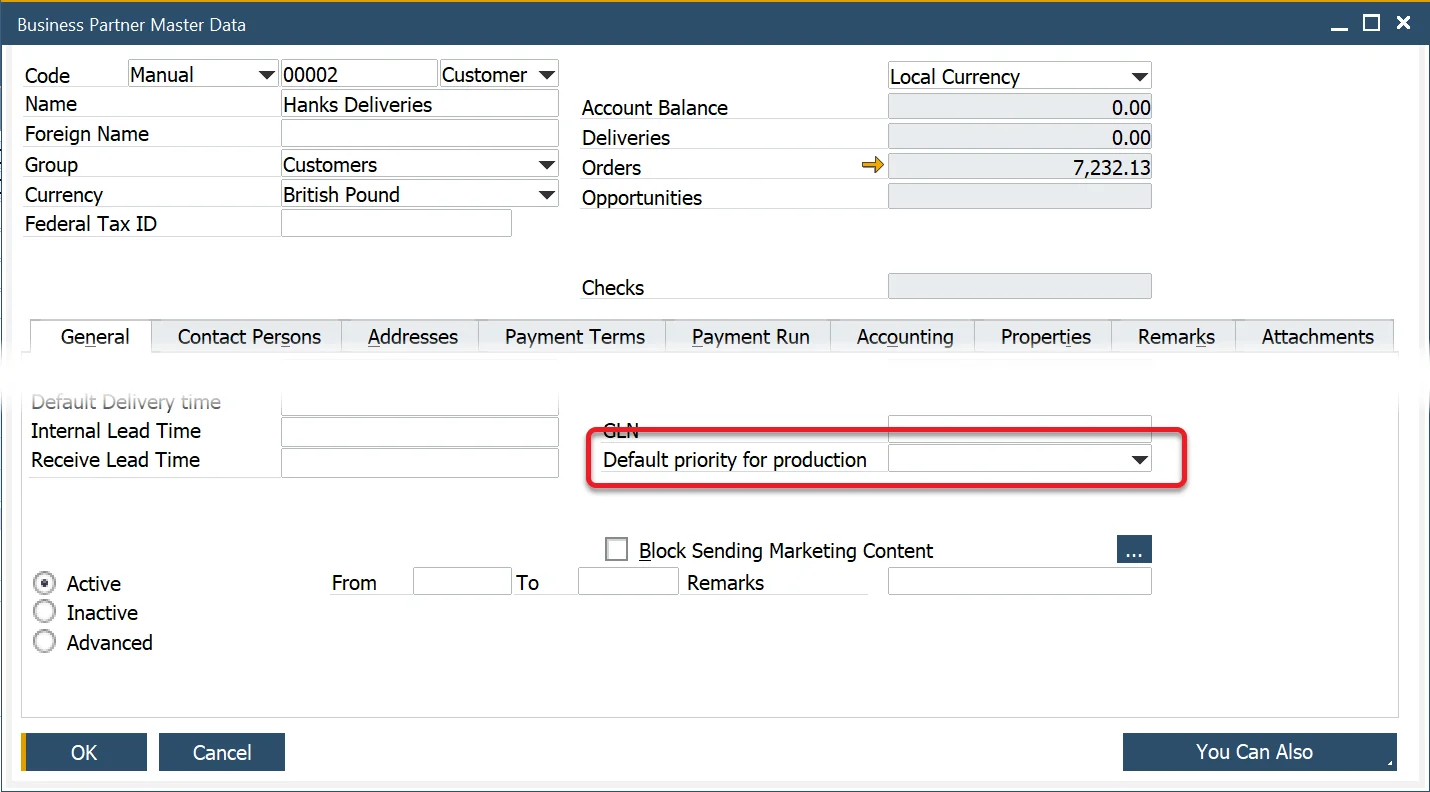Maximize the Business Partner Master Data window
The height and width of the screenshot is (792, 1430).
[x=1371, y=23]
